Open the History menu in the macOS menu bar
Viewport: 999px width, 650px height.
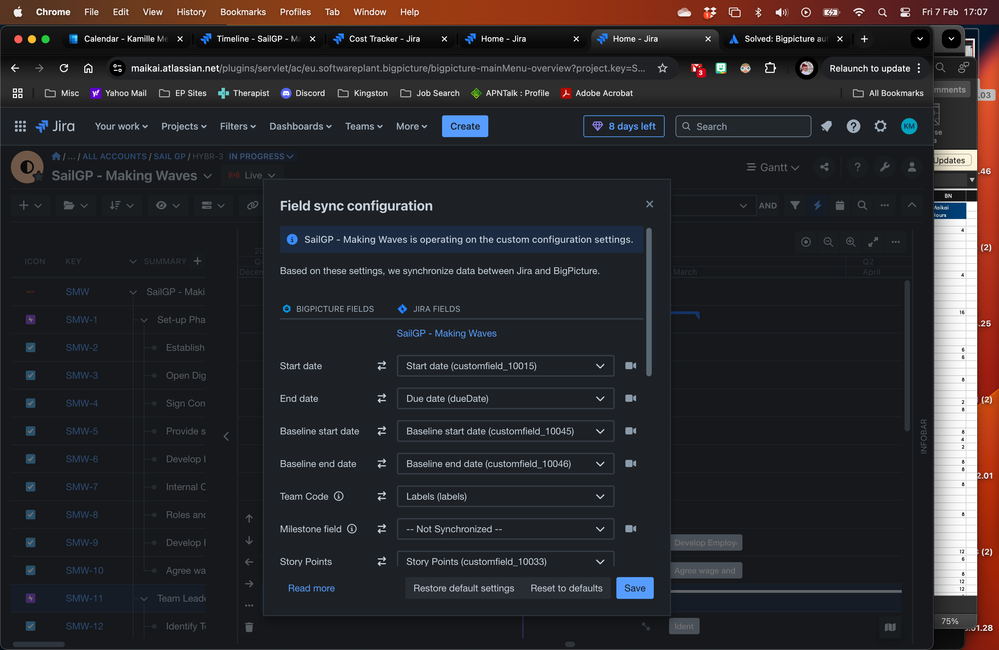[191, 11]
